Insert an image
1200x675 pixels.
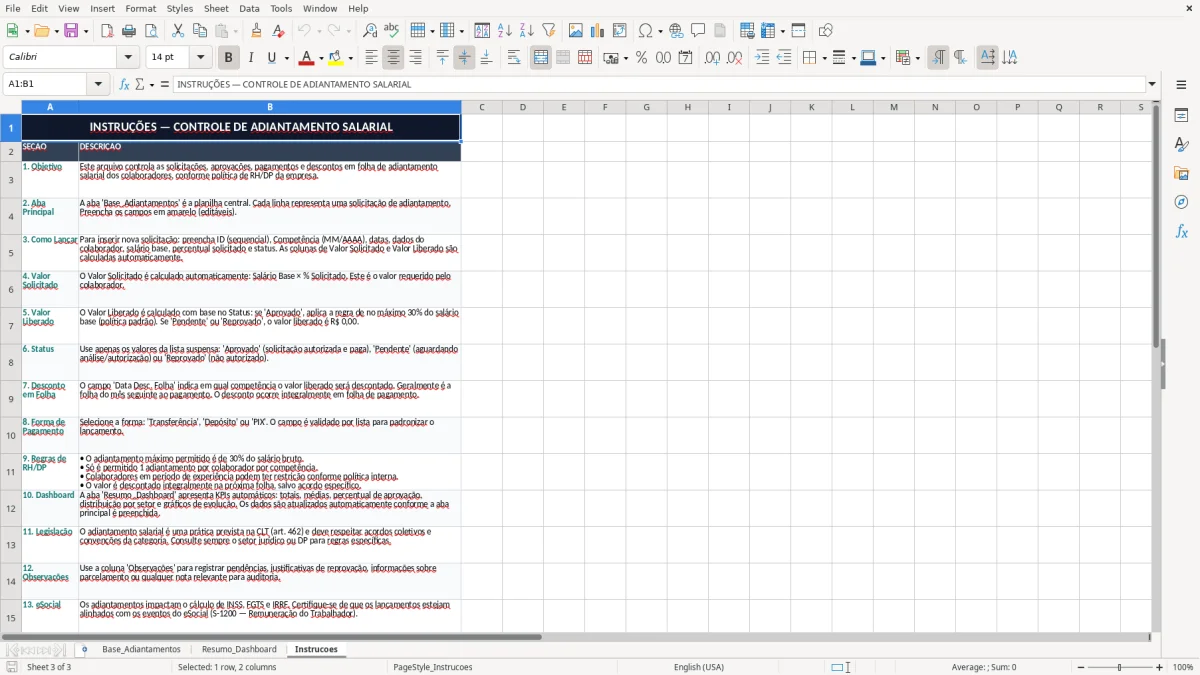[576, 31]
